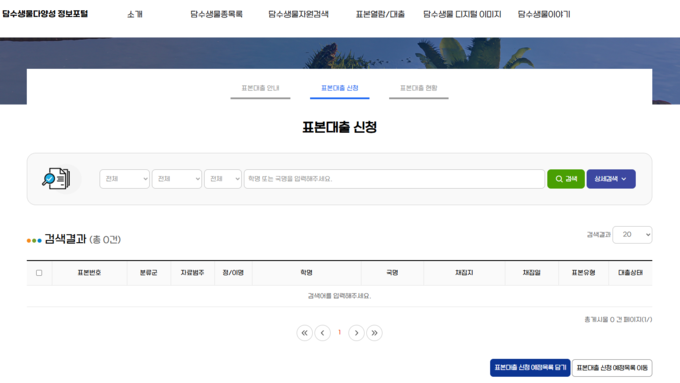The width and height of the screenshot is (680, 383).
Task: Click the 표본번호 column header
Action: point(89,273)
